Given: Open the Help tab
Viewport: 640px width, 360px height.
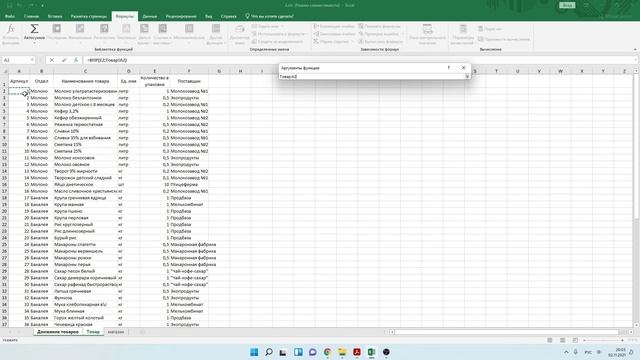Looking at the screenshot, I should (229, 16).
